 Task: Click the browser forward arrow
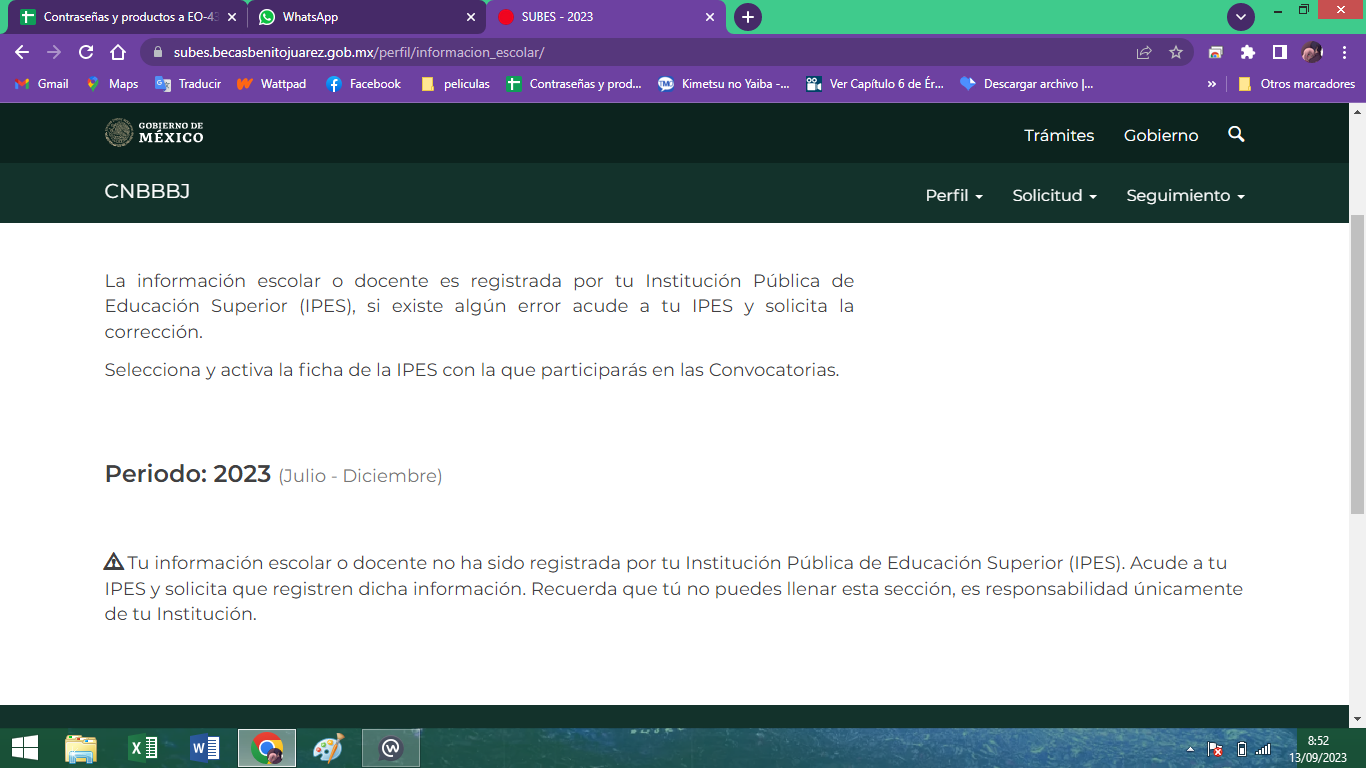[54, 52]
